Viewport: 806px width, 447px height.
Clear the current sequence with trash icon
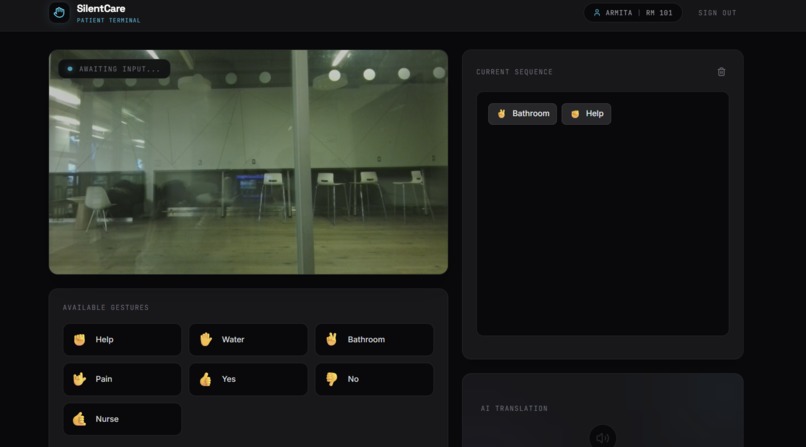[721, 72]
